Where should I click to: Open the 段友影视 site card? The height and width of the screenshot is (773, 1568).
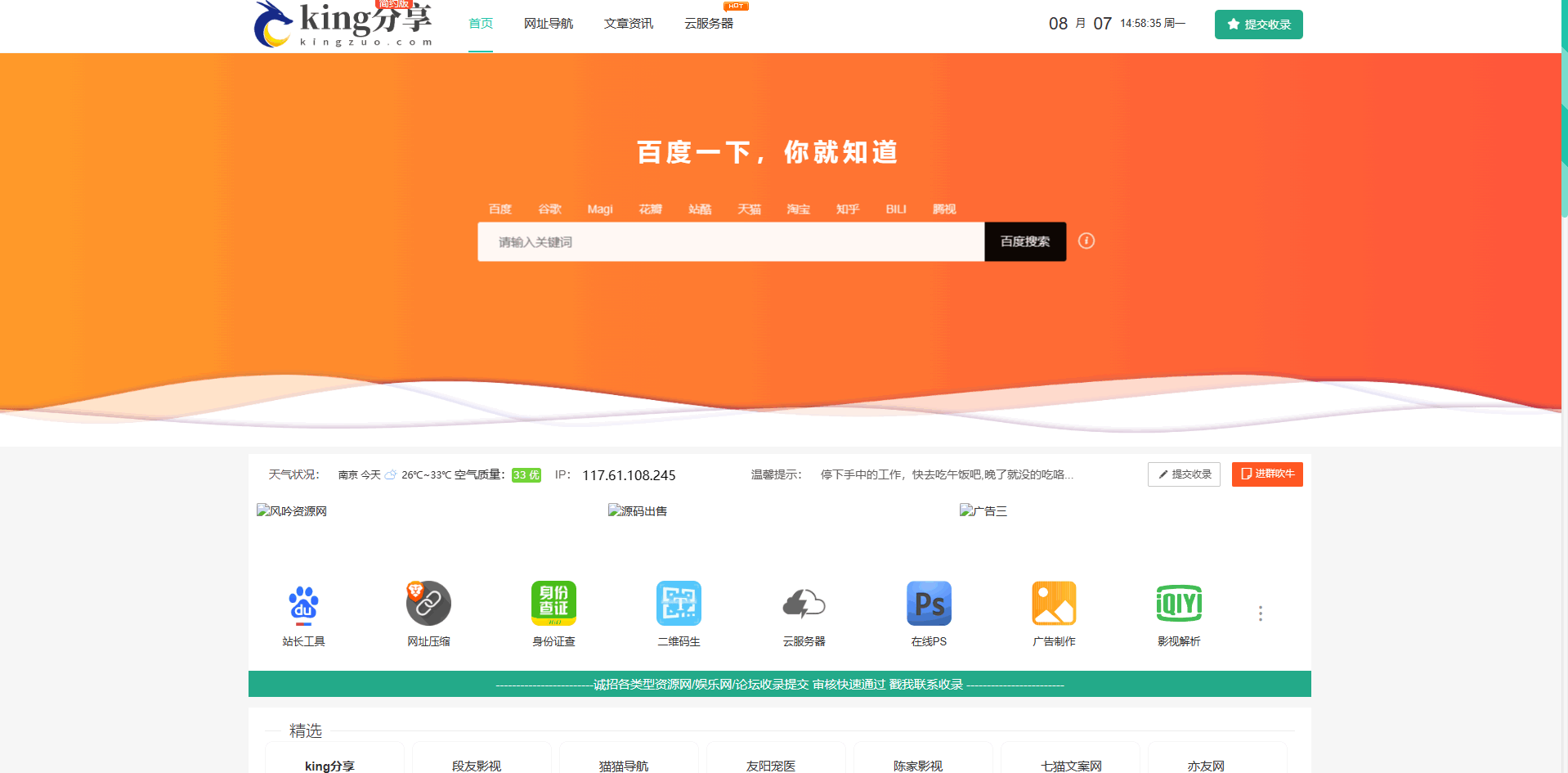pyautogui.click(x=482, y=759)
